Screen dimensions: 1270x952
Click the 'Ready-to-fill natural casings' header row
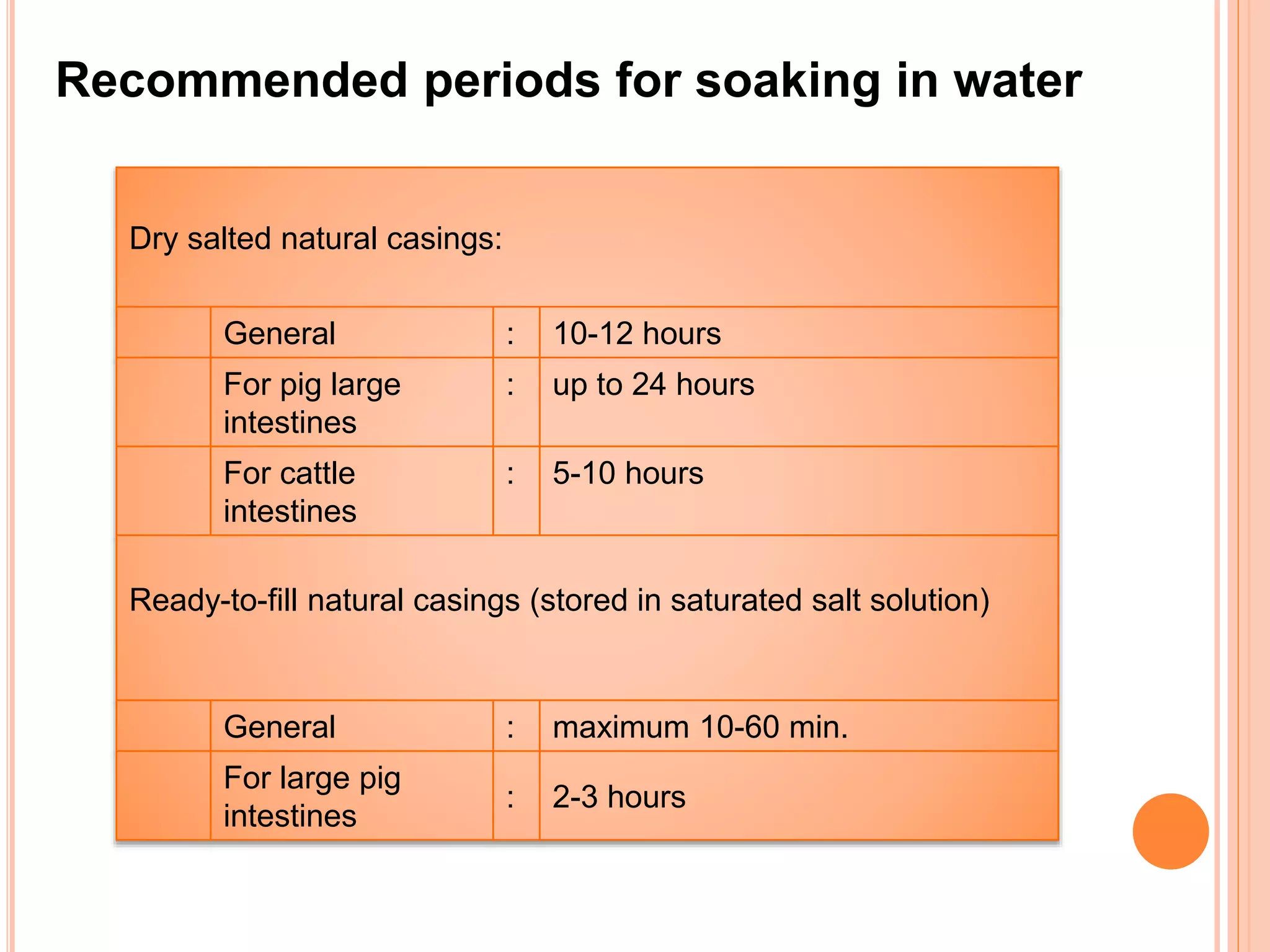tap(587, 618)
